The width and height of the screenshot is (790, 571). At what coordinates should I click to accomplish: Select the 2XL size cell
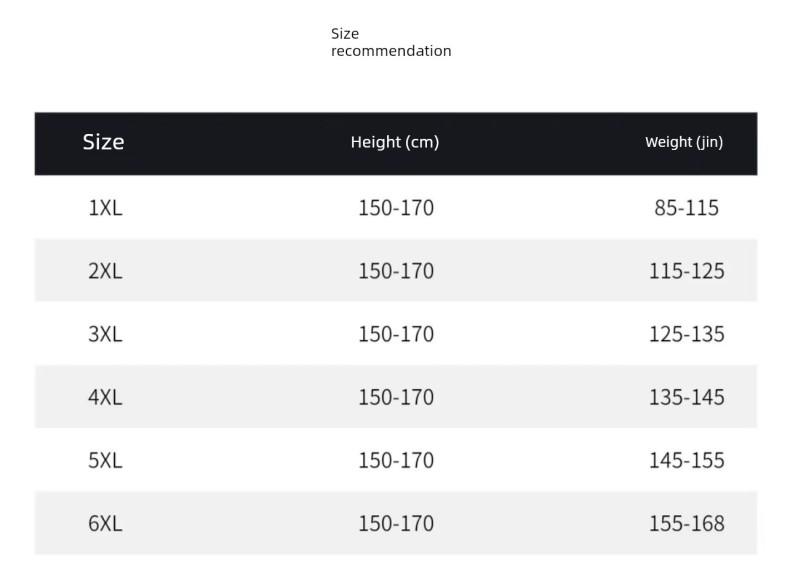click(x=105, y=271)
